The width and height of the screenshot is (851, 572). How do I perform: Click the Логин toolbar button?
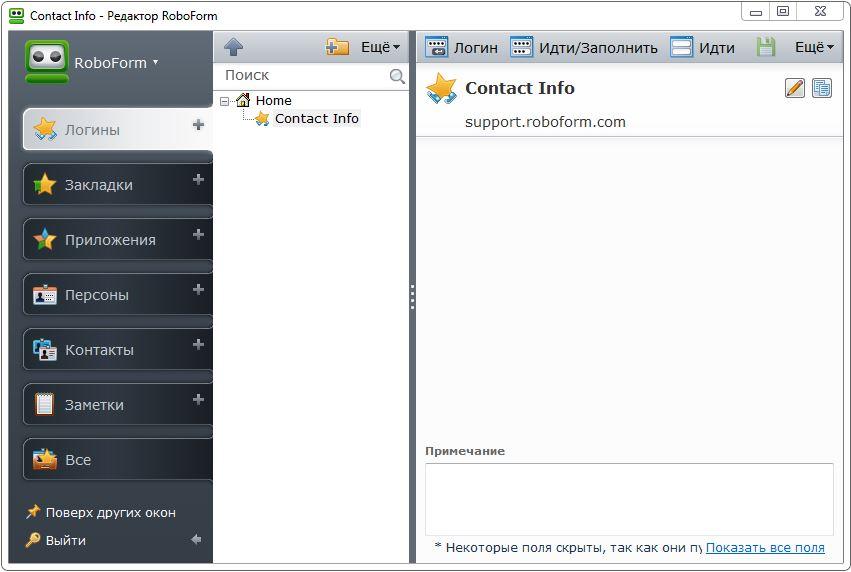point(461,47)
